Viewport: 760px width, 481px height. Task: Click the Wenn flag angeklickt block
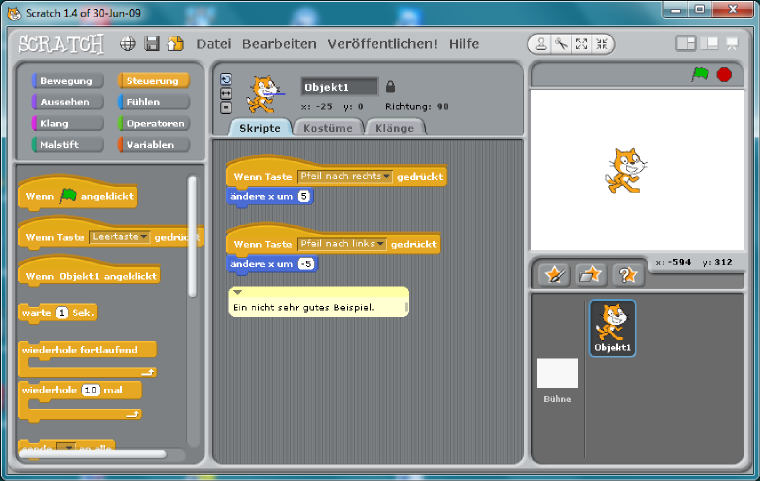pyautogui.click(x=78, y=194)
